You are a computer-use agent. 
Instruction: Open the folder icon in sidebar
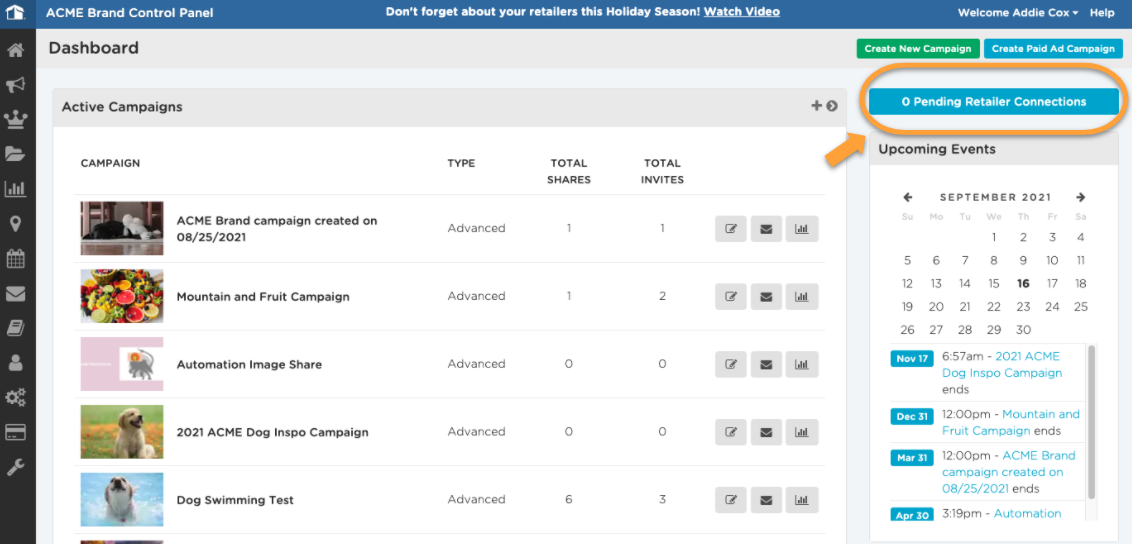[x=15, y=154]
